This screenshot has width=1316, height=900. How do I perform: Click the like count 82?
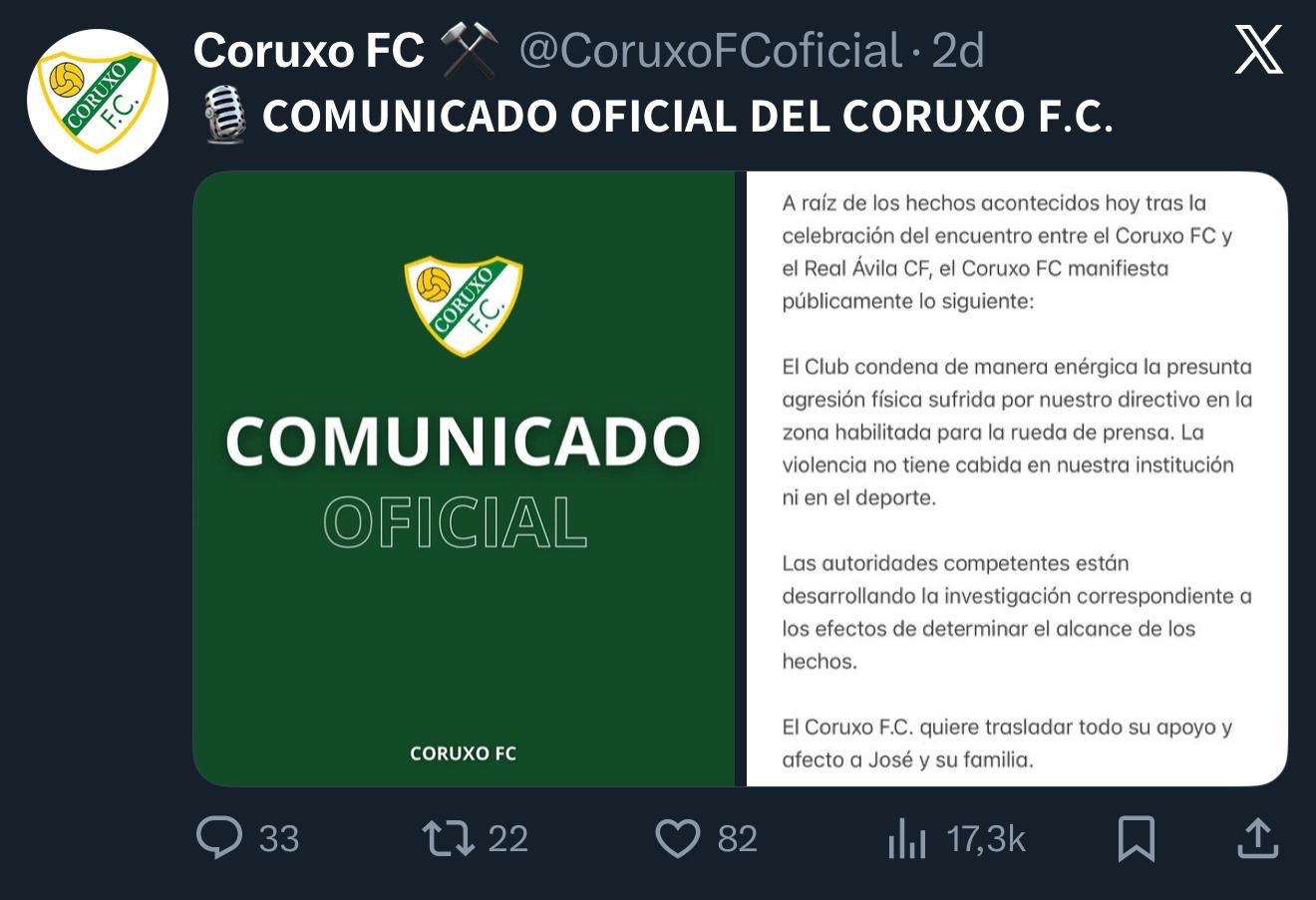(x=737, y=838)
